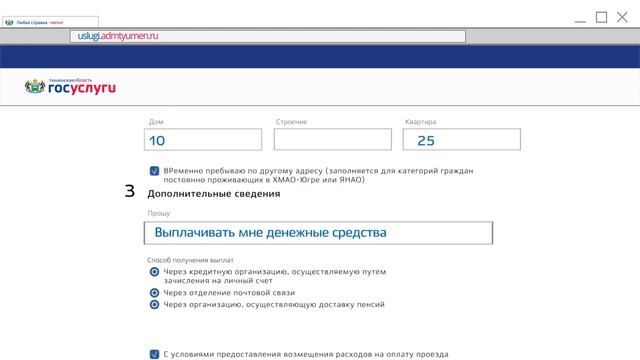640x360 pixels.
Task: Click the Дополнительные сведения section heading
Action: (x=214, y=193)
